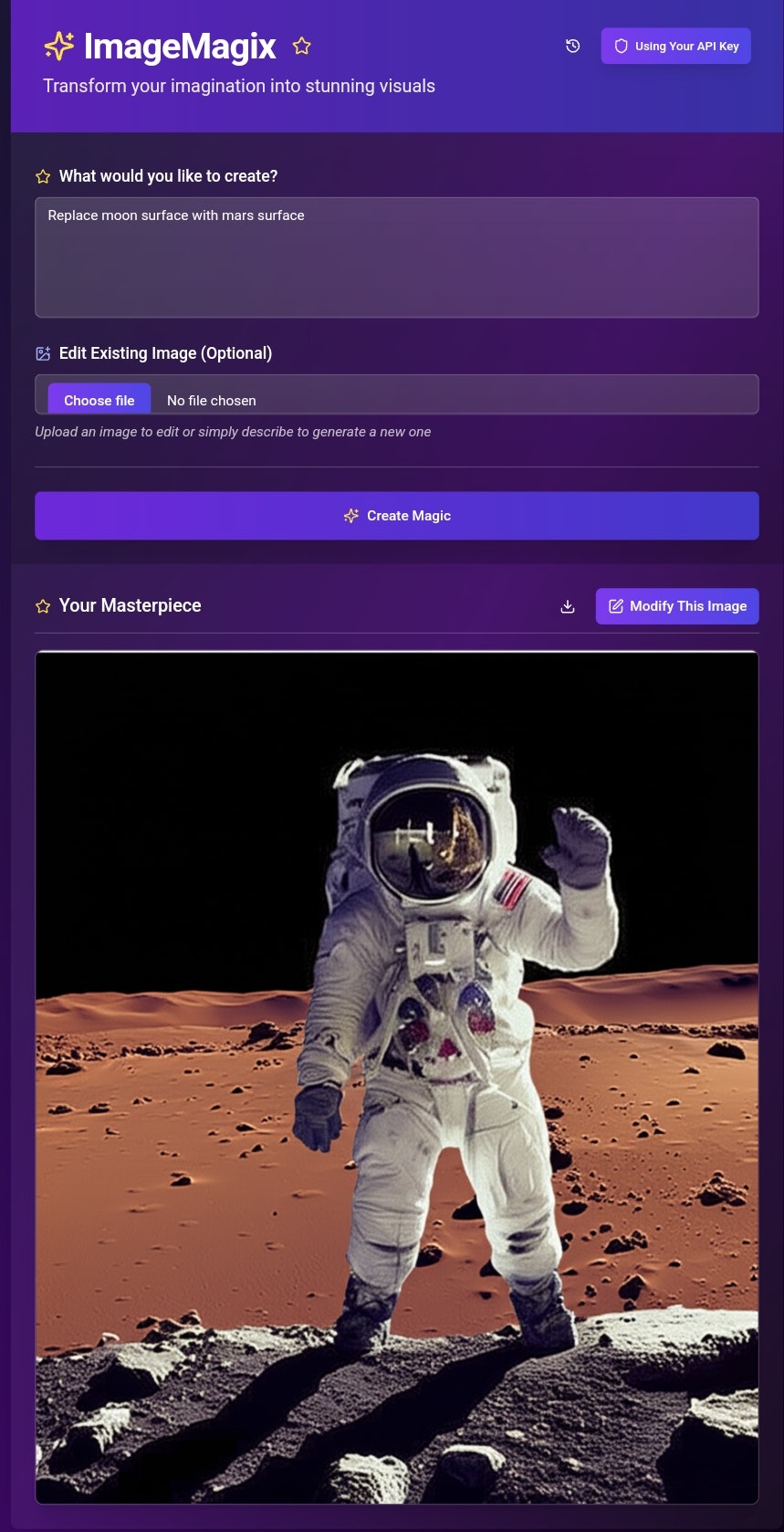Viewport: 784px width, 1532px height.
Task: Click the outlined star after ImageMagix title
Action: click(x=302, y=46)
